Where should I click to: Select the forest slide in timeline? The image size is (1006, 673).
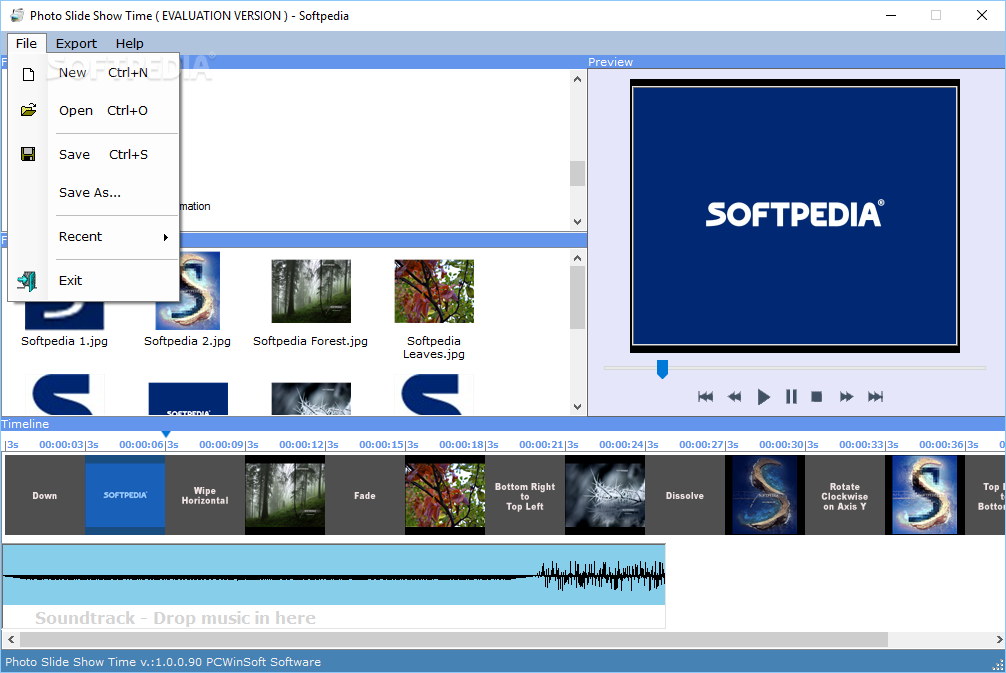tap(285, 495)
